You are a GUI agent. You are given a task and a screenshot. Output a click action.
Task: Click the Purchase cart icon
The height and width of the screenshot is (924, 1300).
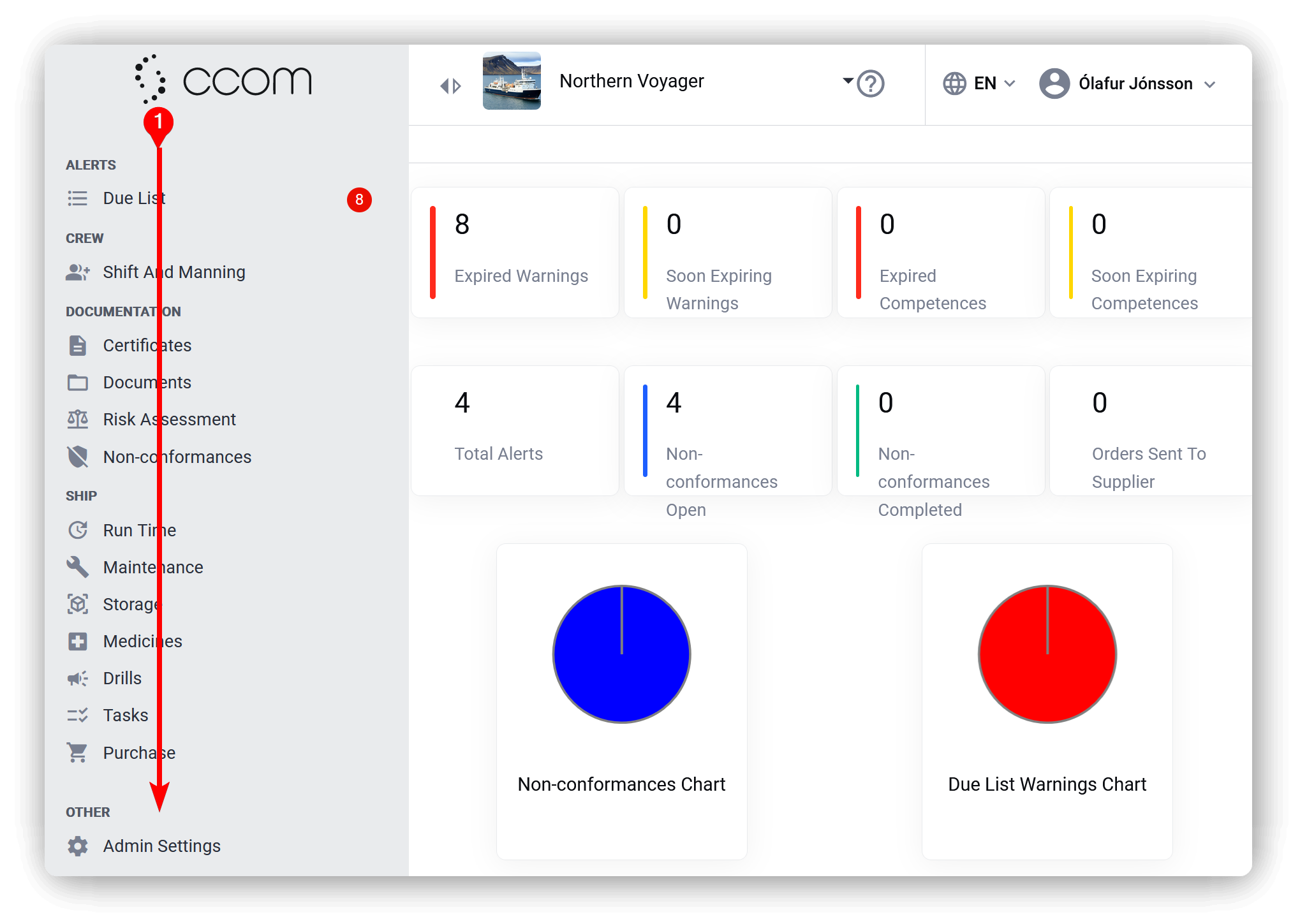[x=77, y=752]
